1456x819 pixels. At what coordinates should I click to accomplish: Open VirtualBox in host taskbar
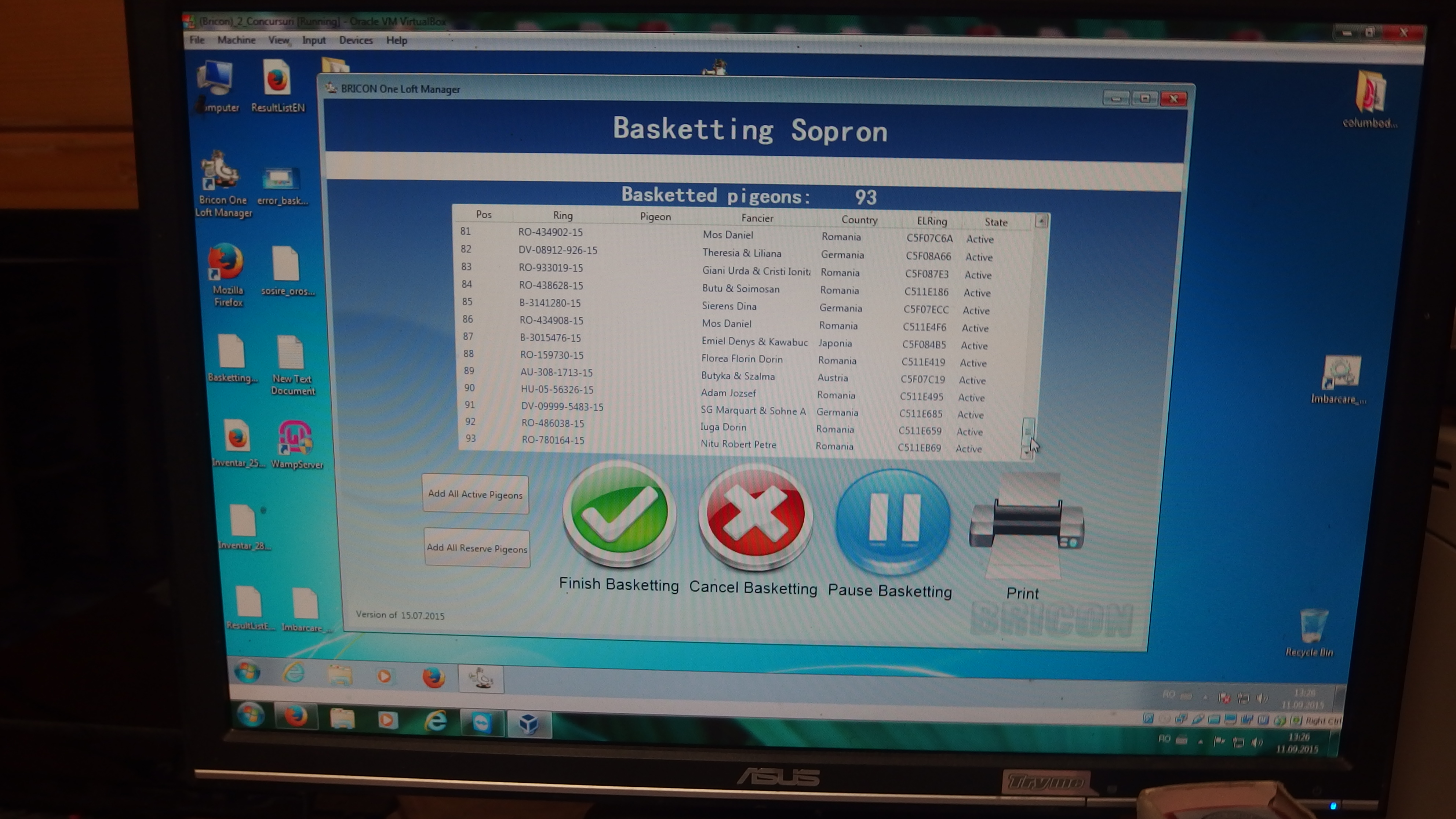coord(529,724)
